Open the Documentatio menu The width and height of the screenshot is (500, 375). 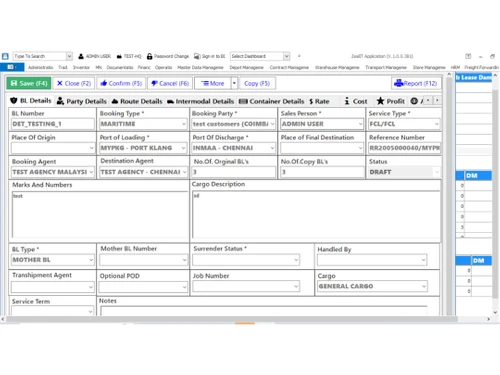click(120, 67)
